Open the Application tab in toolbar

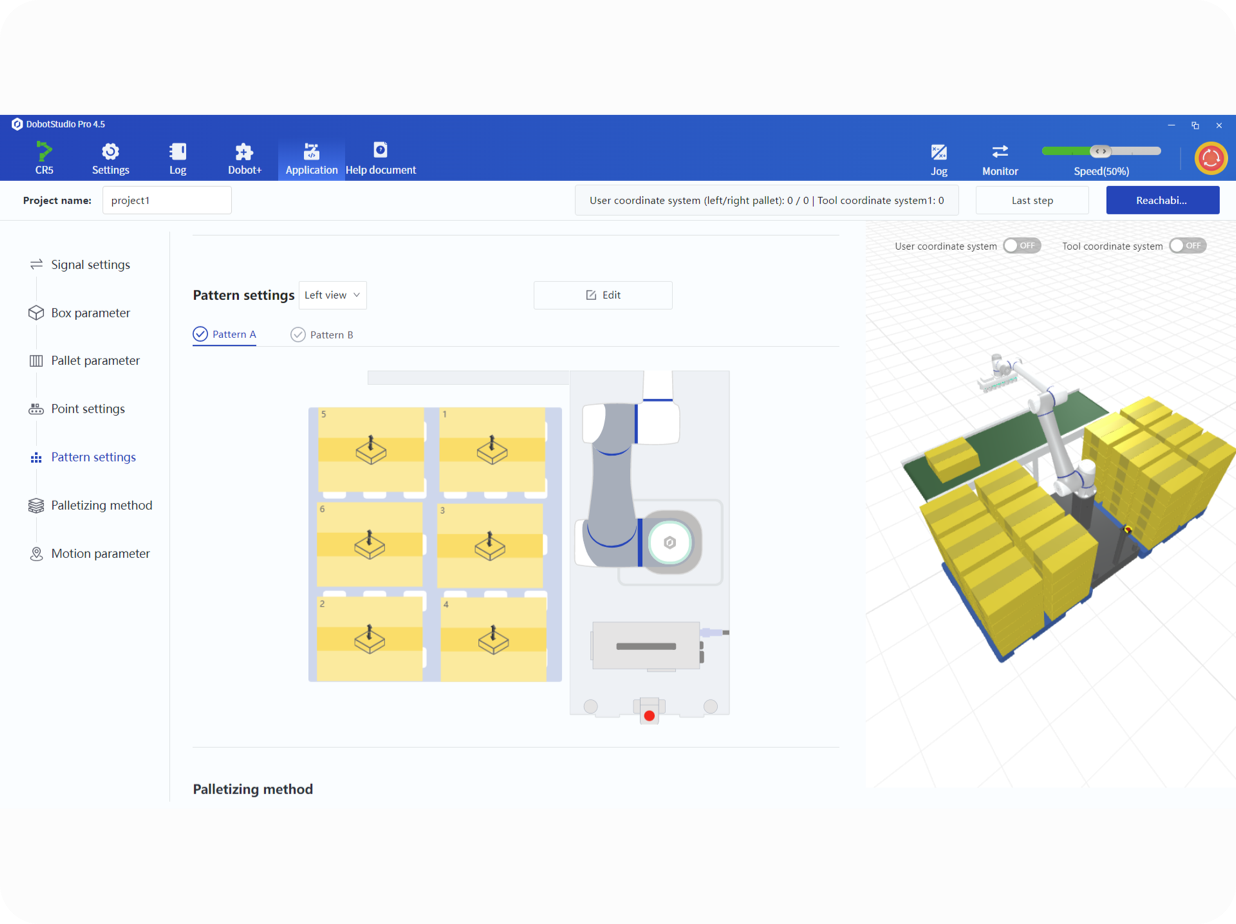pyautogui.click(x=311, y=157)
